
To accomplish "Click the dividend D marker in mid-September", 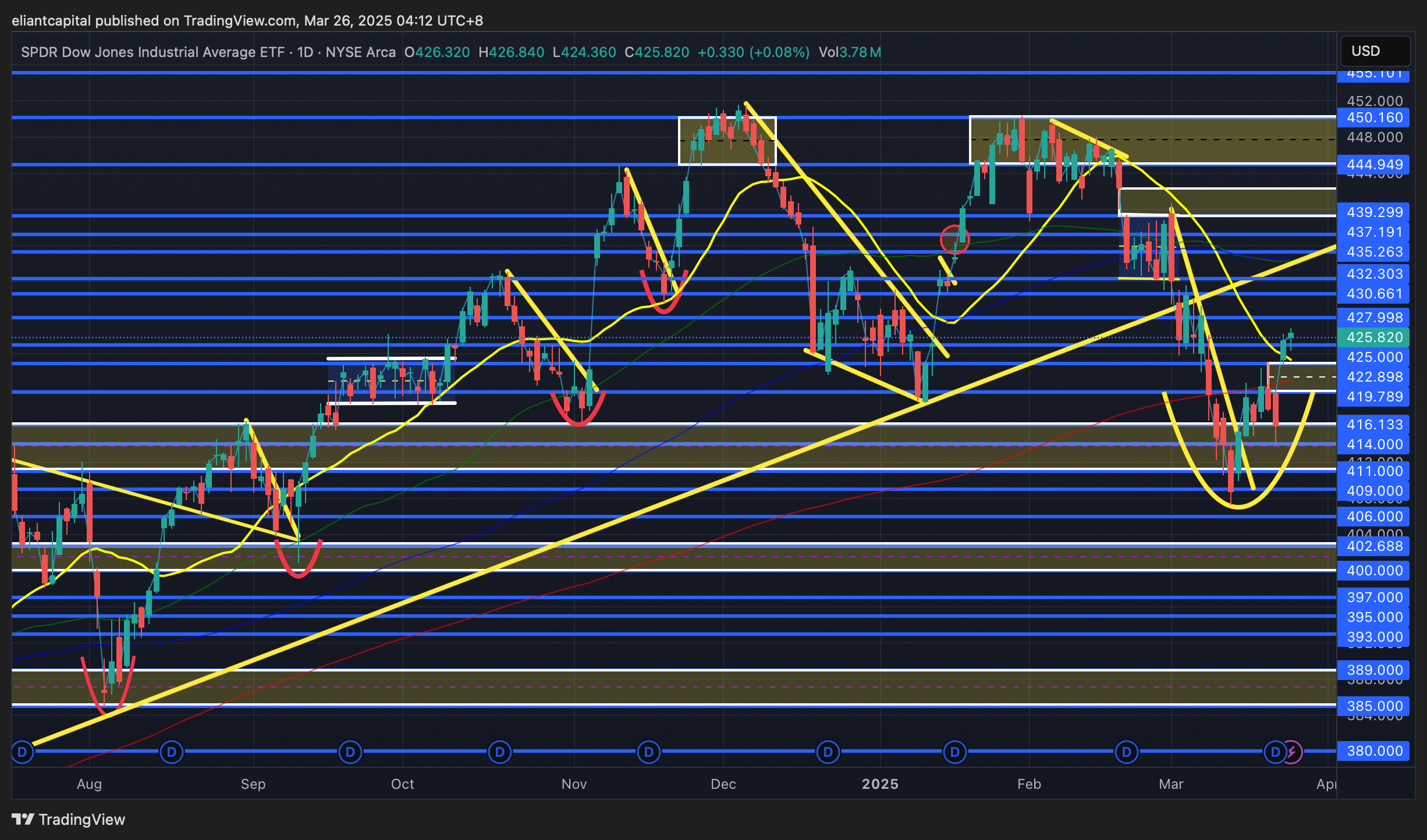I will [x=350, y=752].
